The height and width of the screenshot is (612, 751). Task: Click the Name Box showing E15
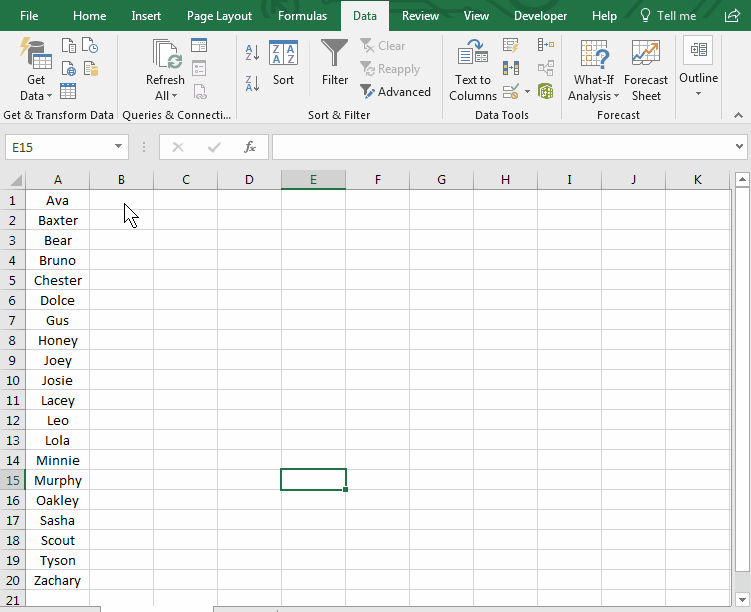pyautogui.click(x=58, y=147)
